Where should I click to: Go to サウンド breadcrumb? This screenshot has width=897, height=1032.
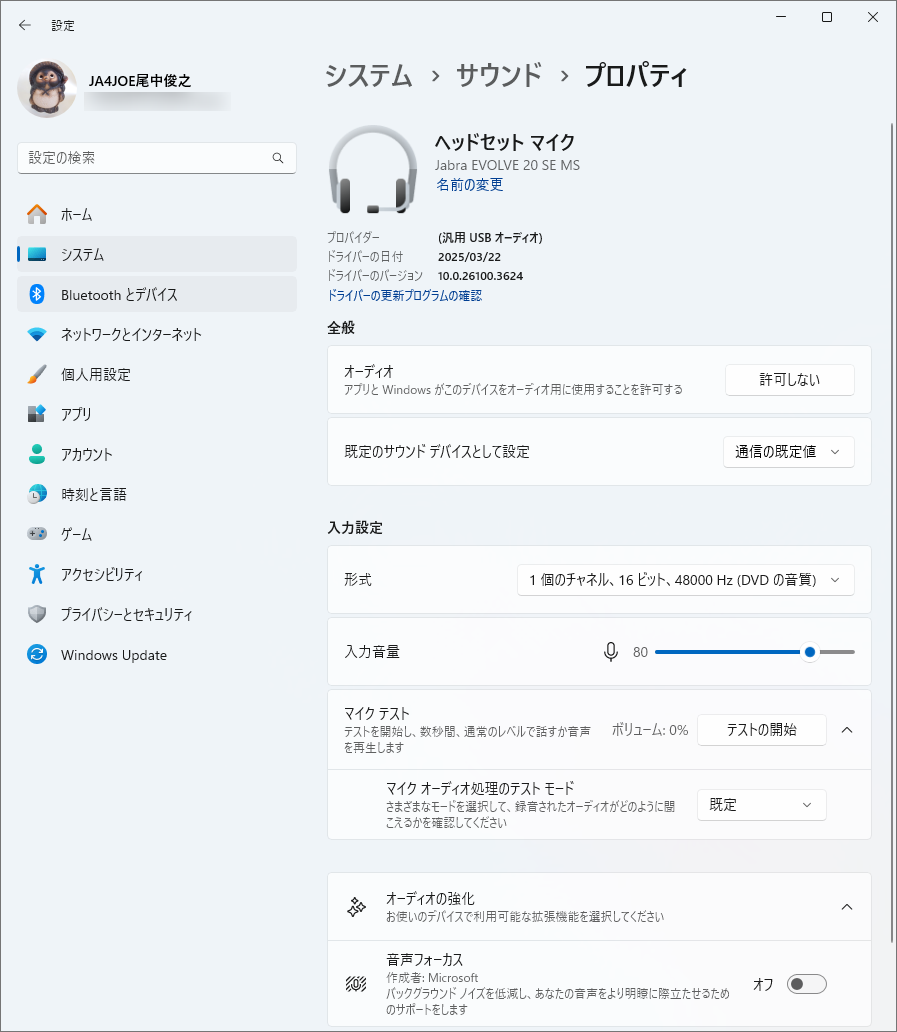point(499,76)
